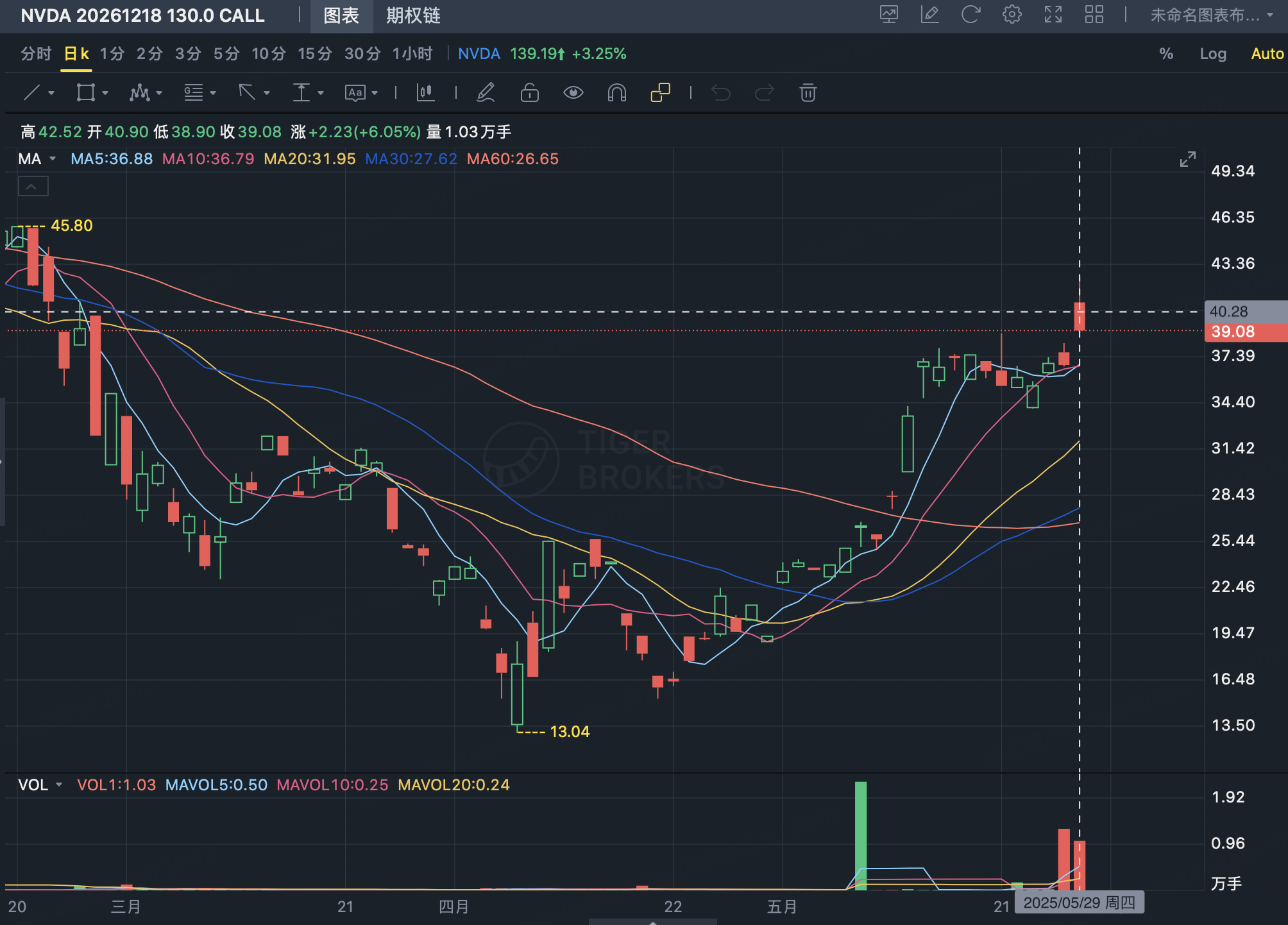
Task: Toggle the magnet snap mode
Action: click(617, 93)
